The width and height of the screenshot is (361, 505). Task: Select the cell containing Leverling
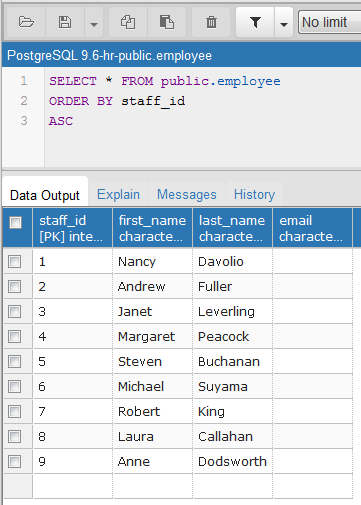(232, 311)
